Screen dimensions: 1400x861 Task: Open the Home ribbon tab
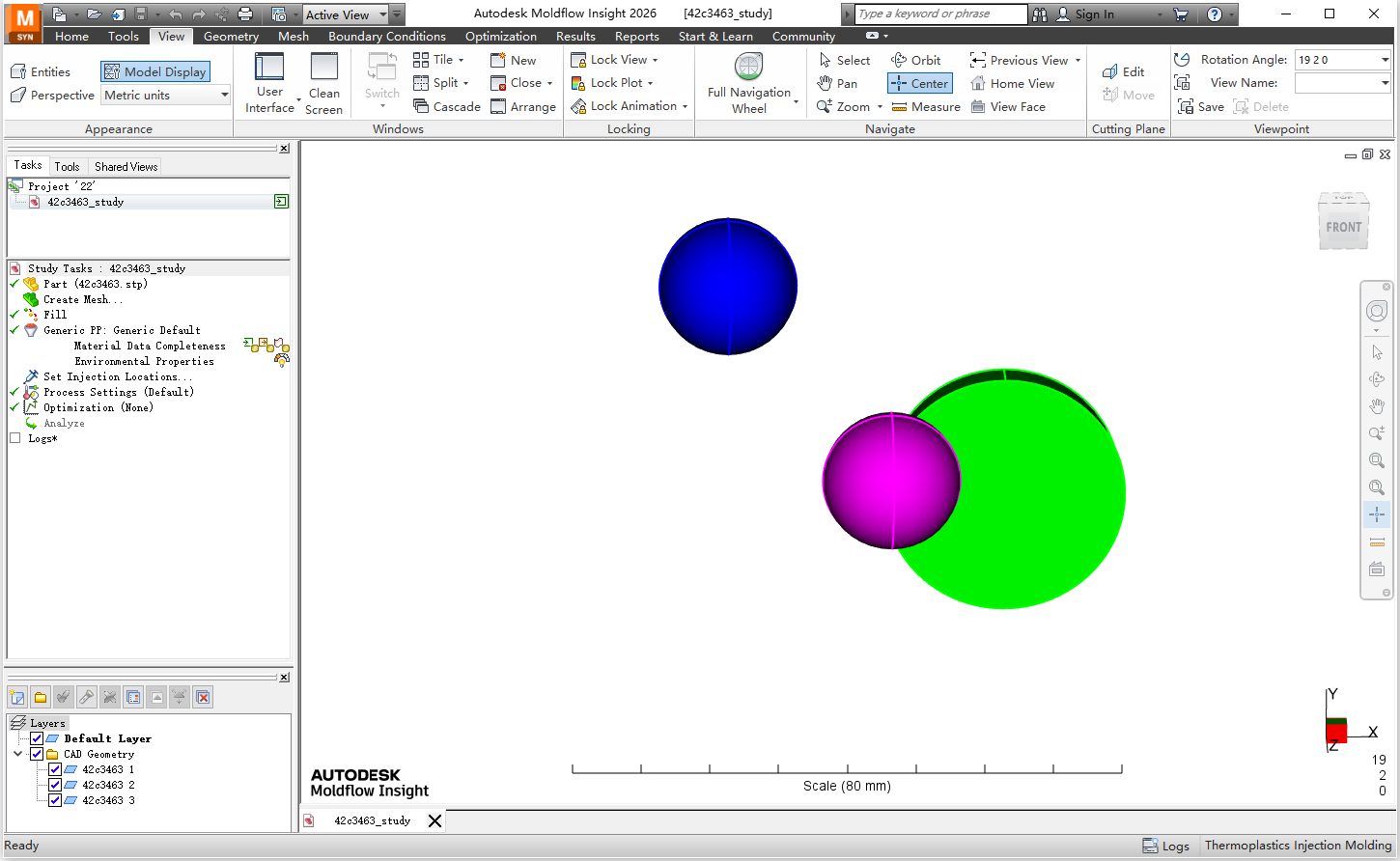[71, 37]
